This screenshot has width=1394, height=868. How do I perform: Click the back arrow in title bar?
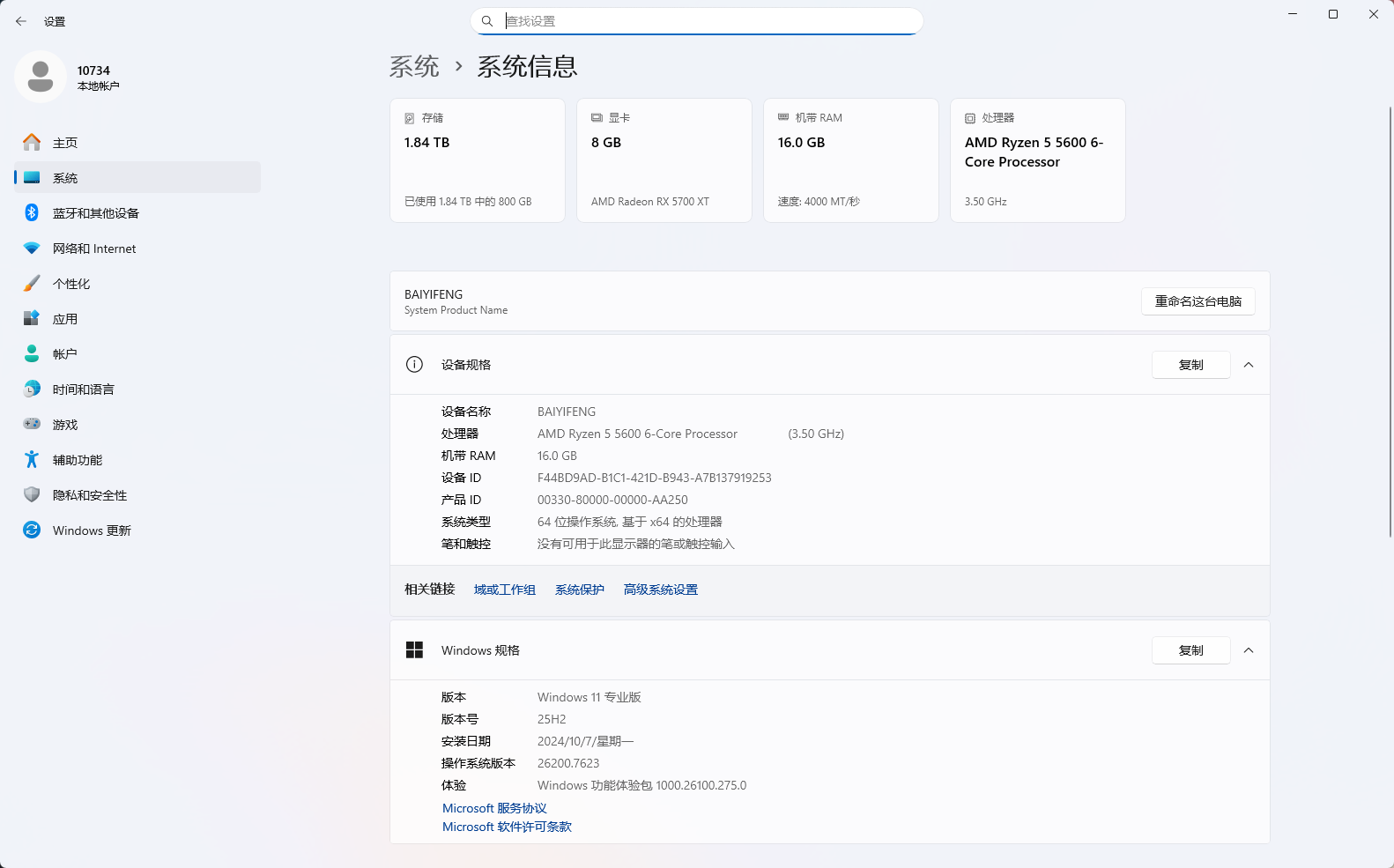point(21,21)
